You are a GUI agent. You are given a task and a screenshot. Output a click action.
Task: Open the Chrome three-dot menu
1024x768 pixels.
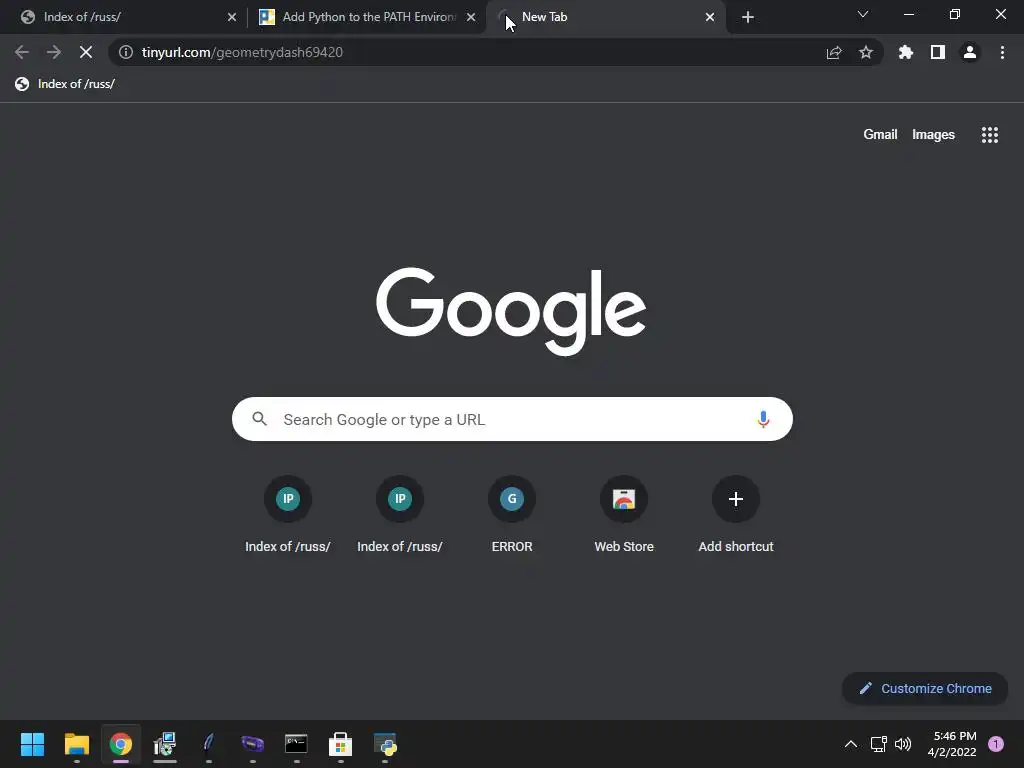(x=1002, y=52)
